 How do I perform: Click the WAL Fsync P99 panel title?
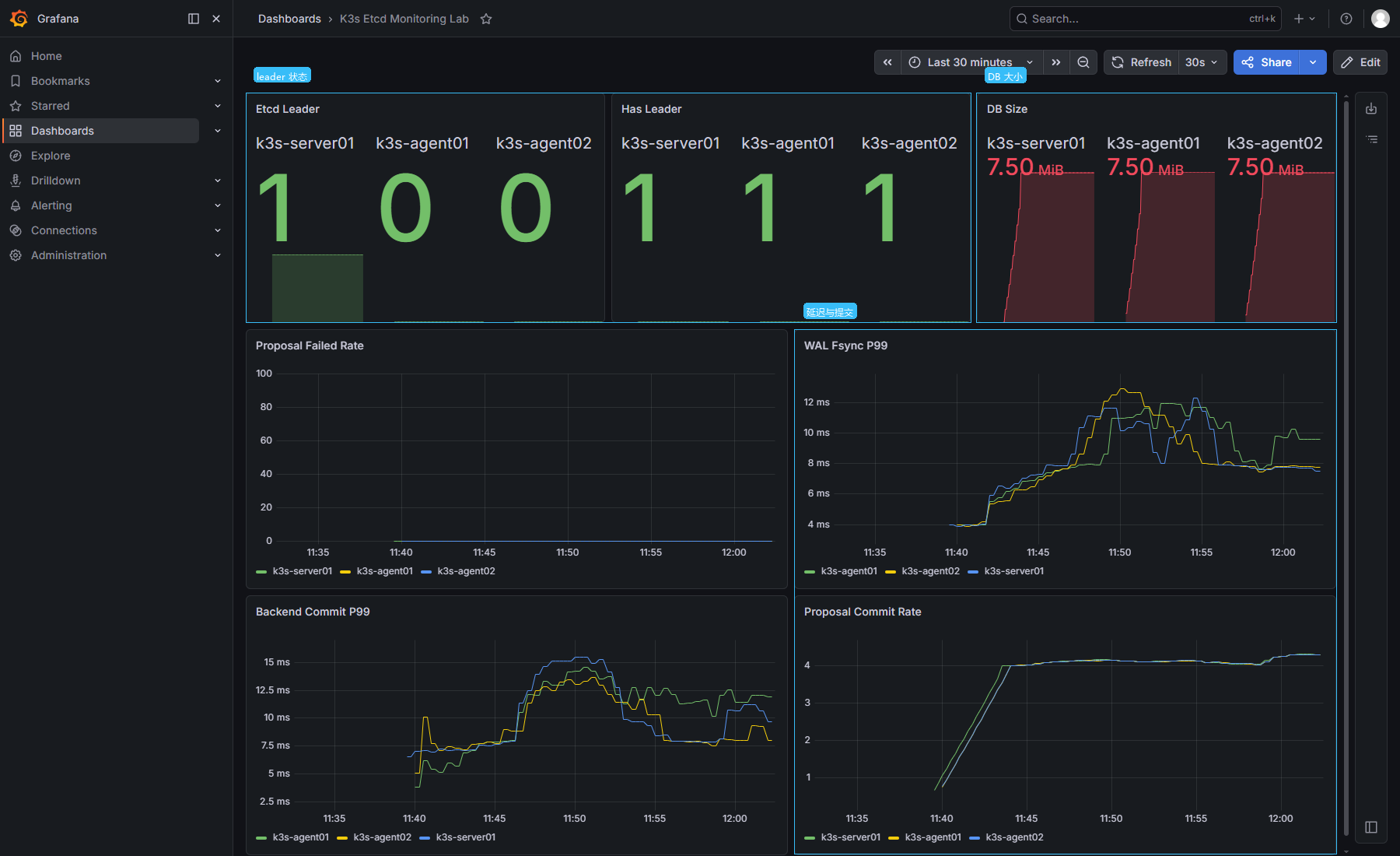(845, 346)
